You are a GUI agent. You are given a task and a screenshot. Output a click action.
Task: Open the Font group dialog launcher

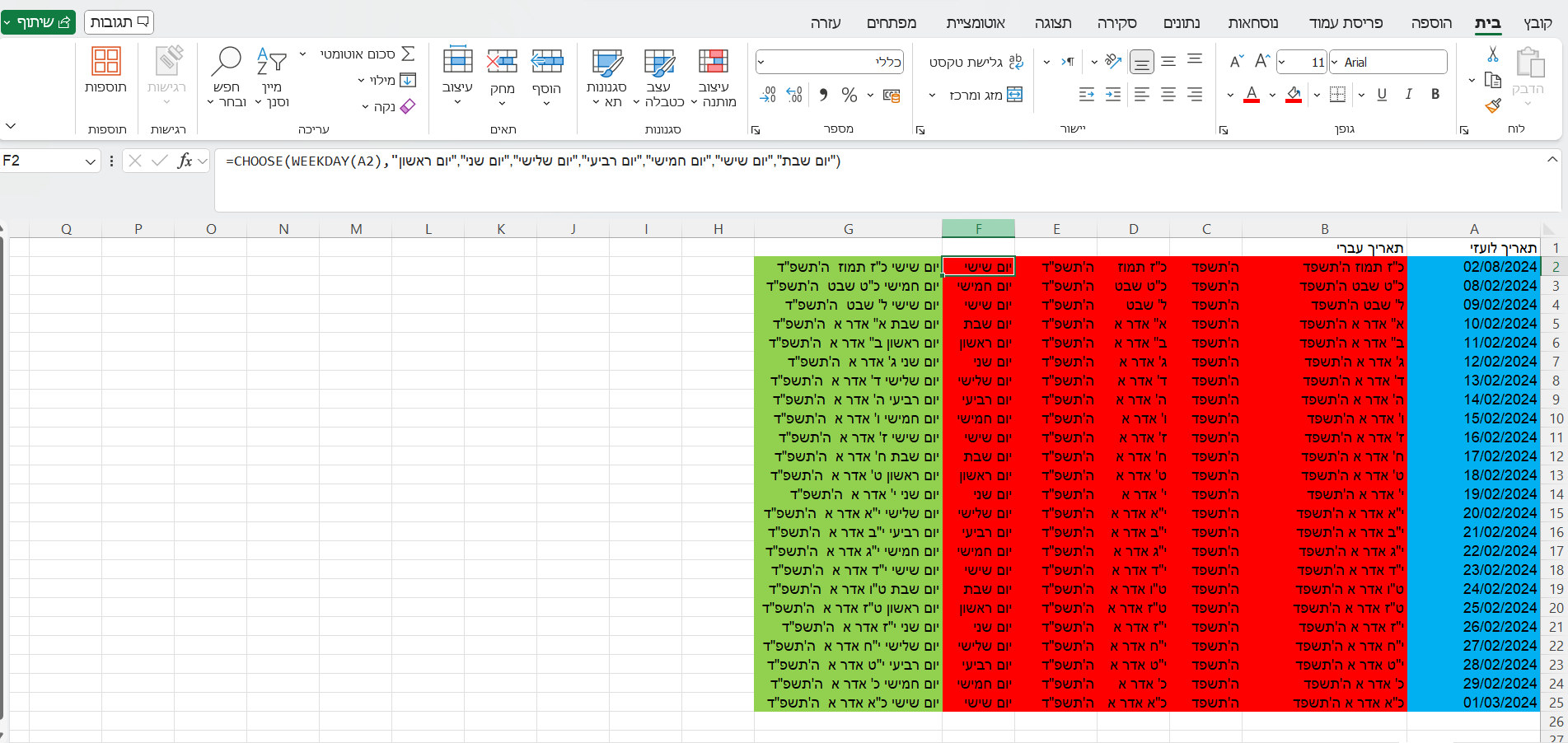(x=1224, y=129)
